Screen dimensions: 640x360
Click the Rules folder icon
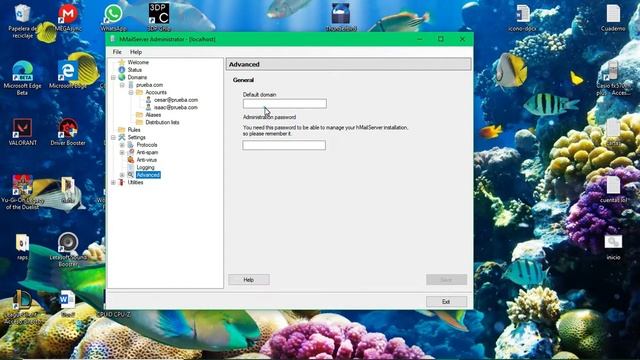click(122, 130)
